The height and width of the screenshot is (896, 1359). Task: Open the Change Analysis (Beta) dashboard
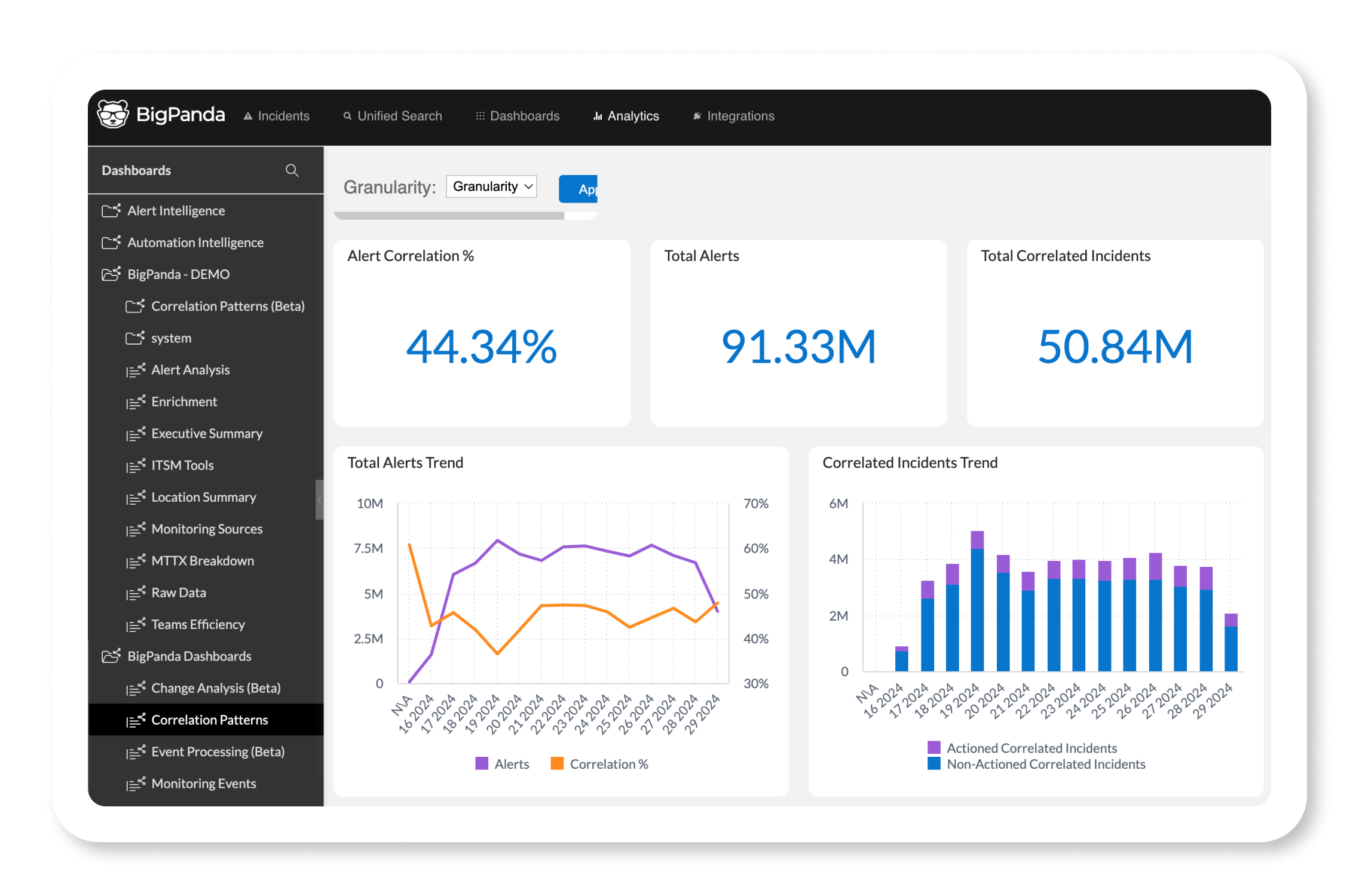(x=206, y=688)
